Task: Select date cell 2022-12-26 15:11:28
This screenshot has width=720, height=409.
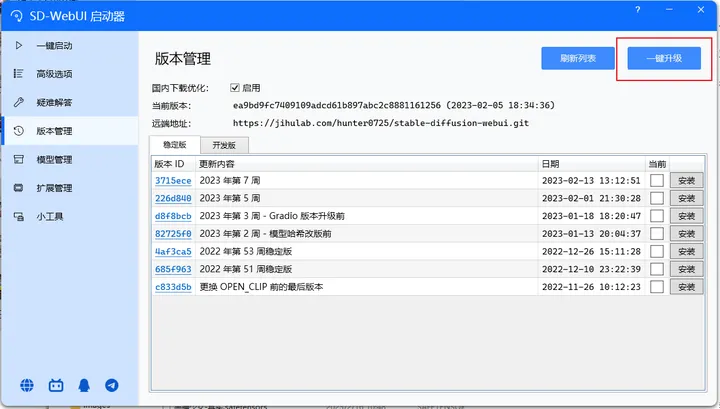Action: coord(591,252)
